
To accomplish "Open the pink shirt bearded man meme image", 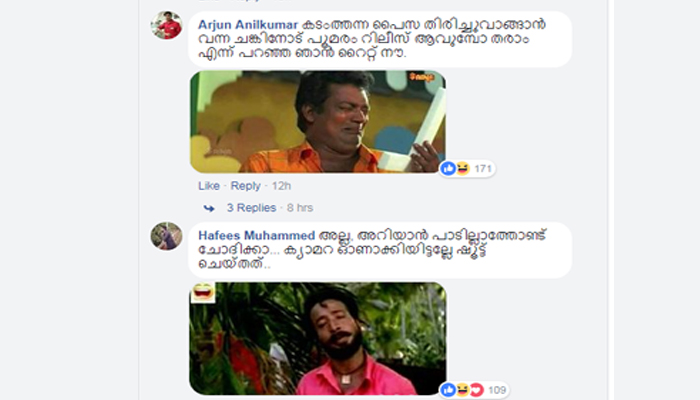I will coord(317,338).
